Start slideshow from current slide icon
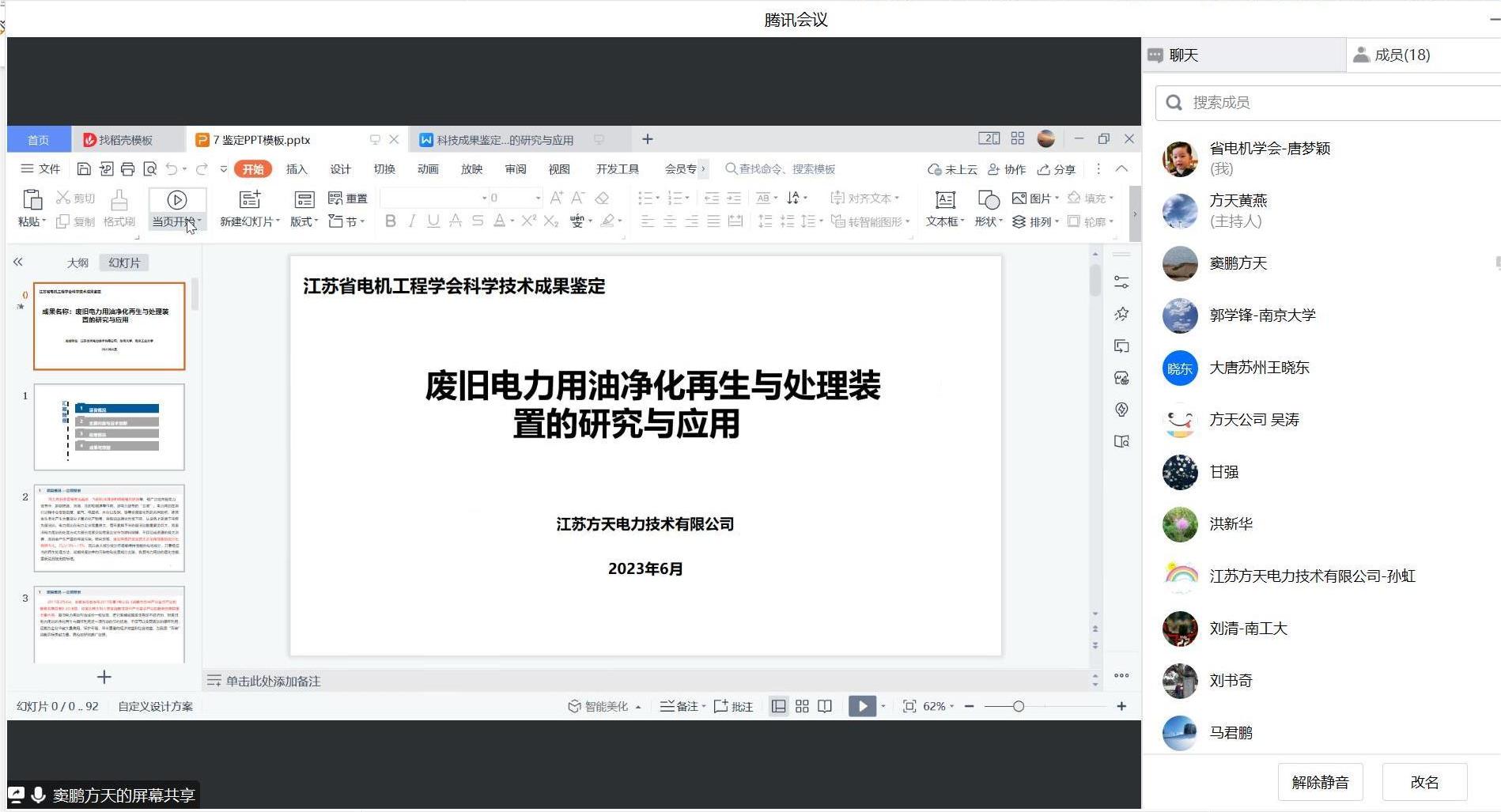The width and height of the screenshot is (1501, 812). (176, 200)
